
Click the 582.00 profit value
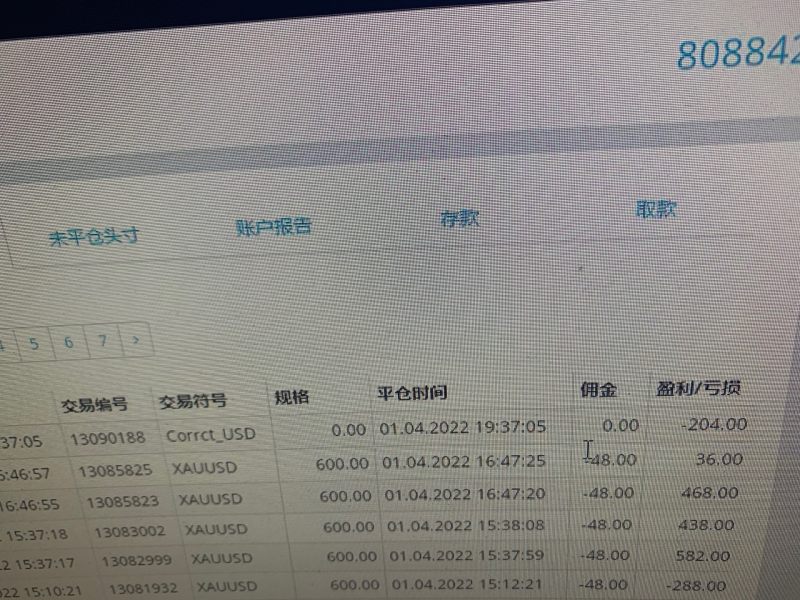click(x=703, y=556)
